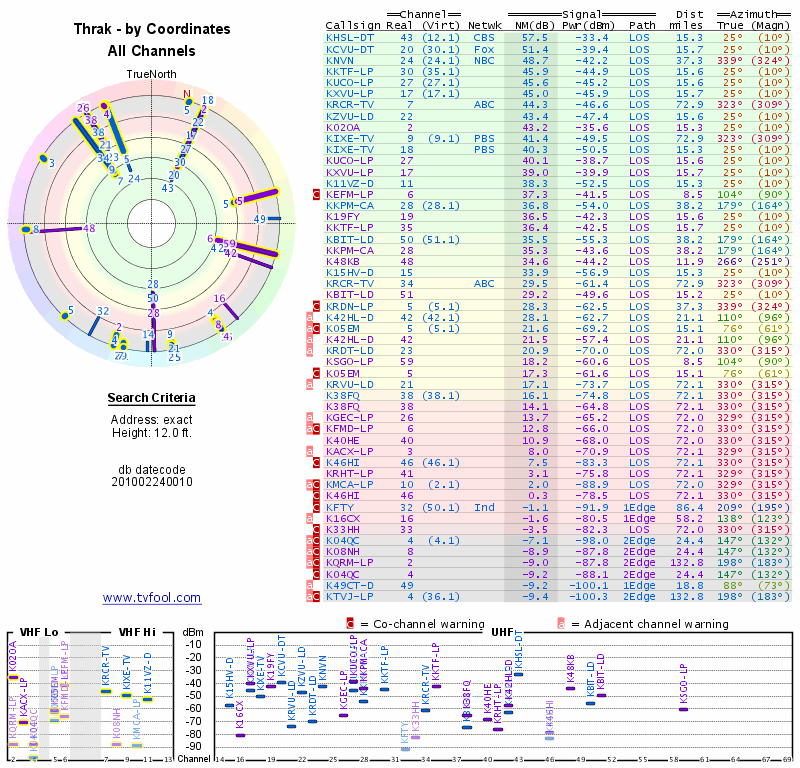Click the KSGO-LP signal bar in UHF chart

[684, 708]
